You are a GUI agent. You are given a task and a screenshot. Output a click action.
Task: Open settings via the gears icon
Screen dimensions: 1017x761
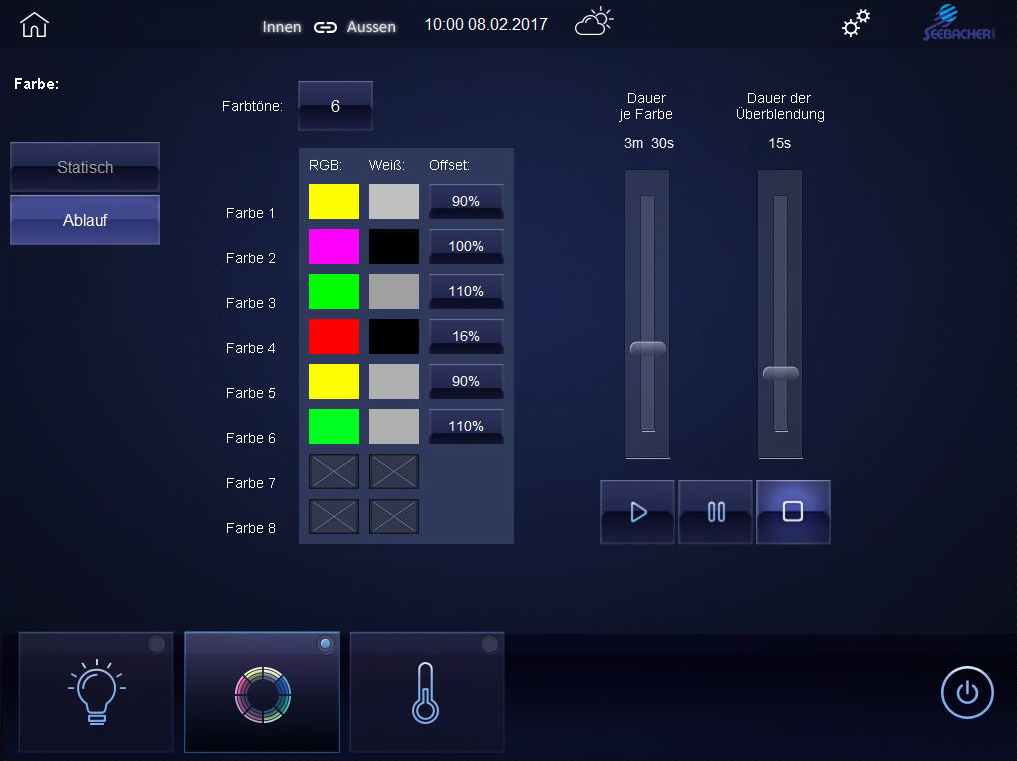(855, 24)
